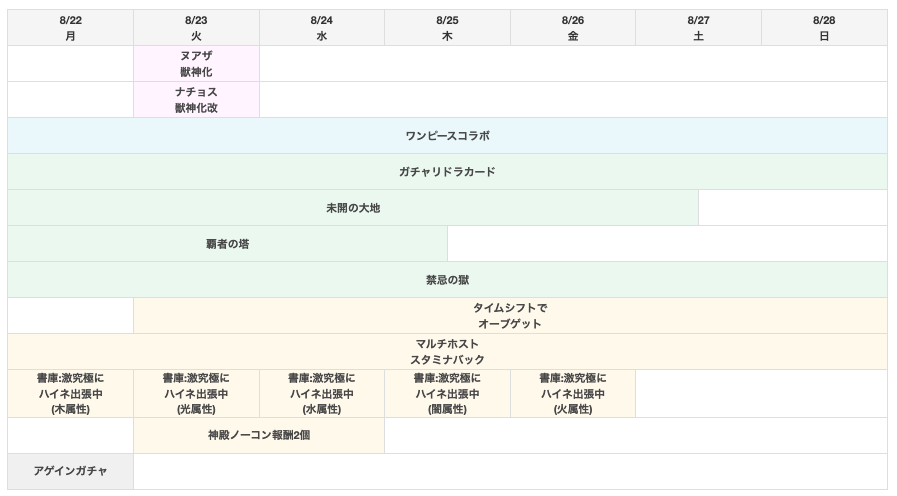Open the ガチャリドラカード event bar
Screen dimensions: 897x496
[x=447, y=172]
